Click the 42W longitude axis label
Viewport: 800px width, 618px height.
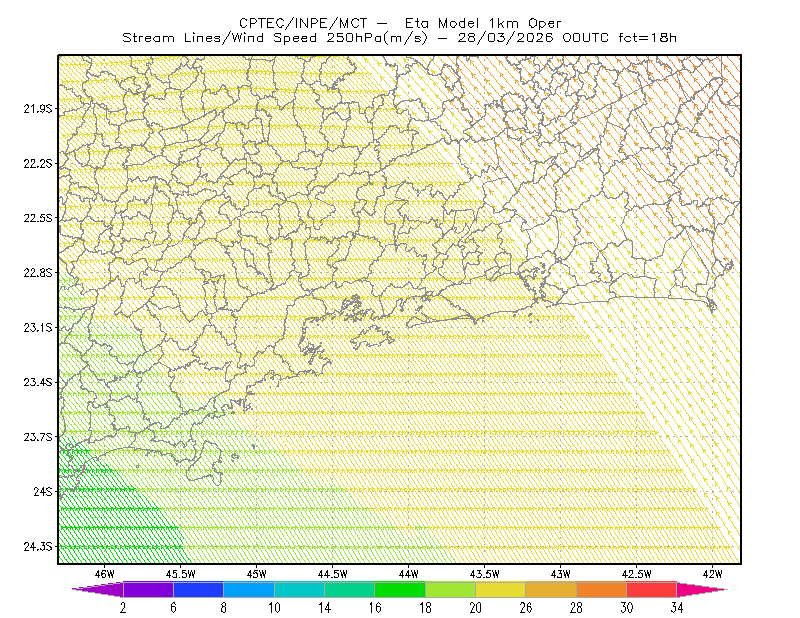click(713, 574)
